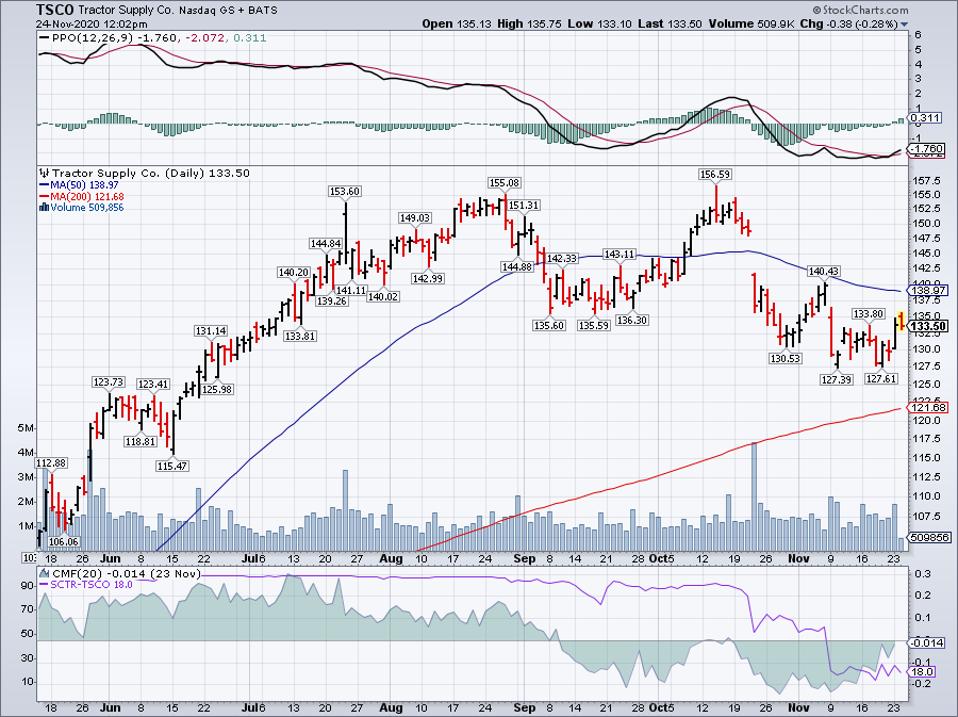Click the 123.73 price label
The image size is (958, 717).
pos(108,382)
